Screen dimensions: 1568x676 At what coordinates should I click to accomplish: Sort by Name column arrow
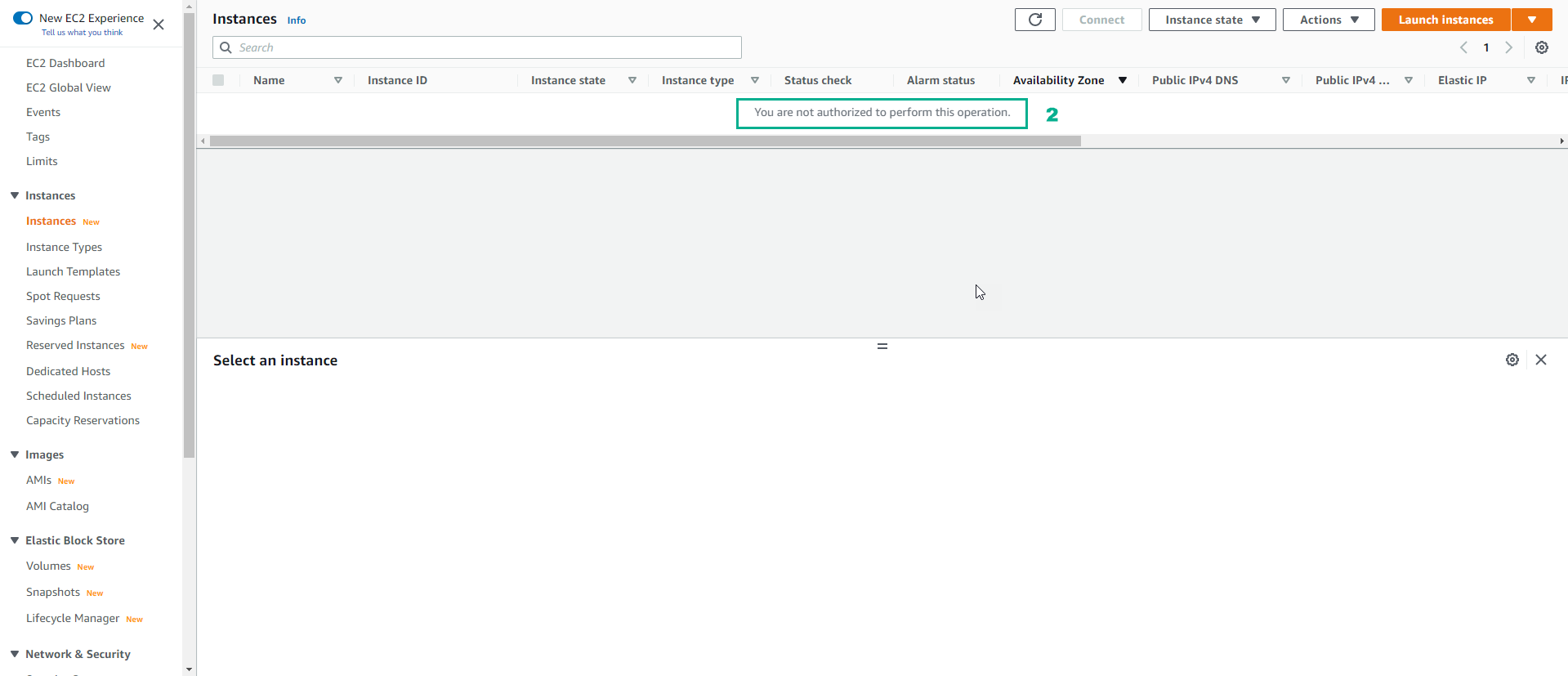coord(338,80)
